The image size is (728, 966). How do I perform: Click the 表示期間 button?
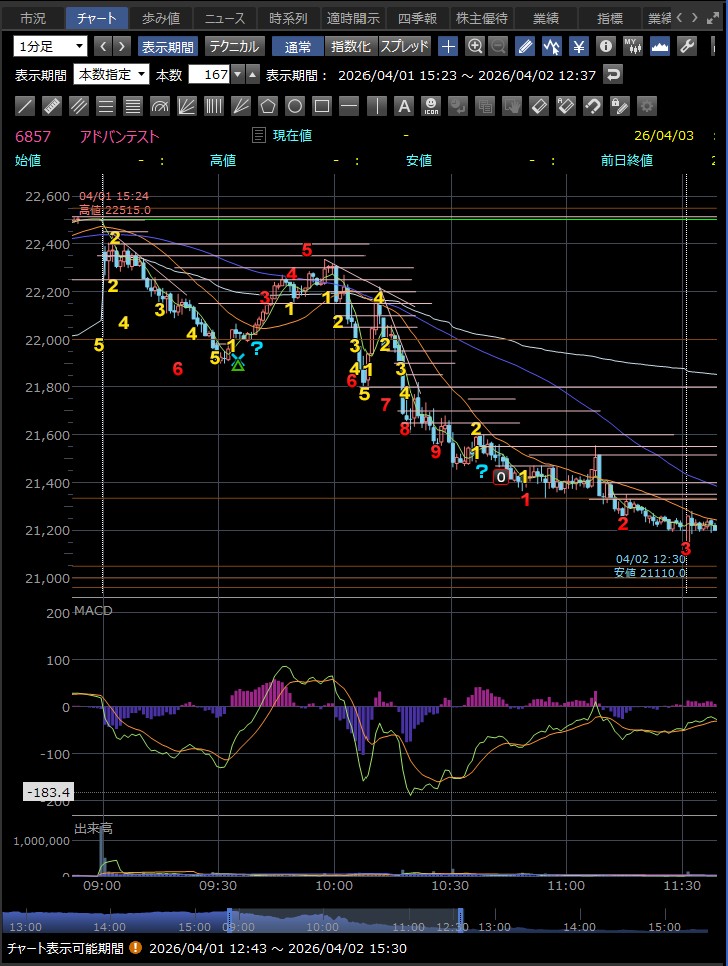[x=168, y=46]
